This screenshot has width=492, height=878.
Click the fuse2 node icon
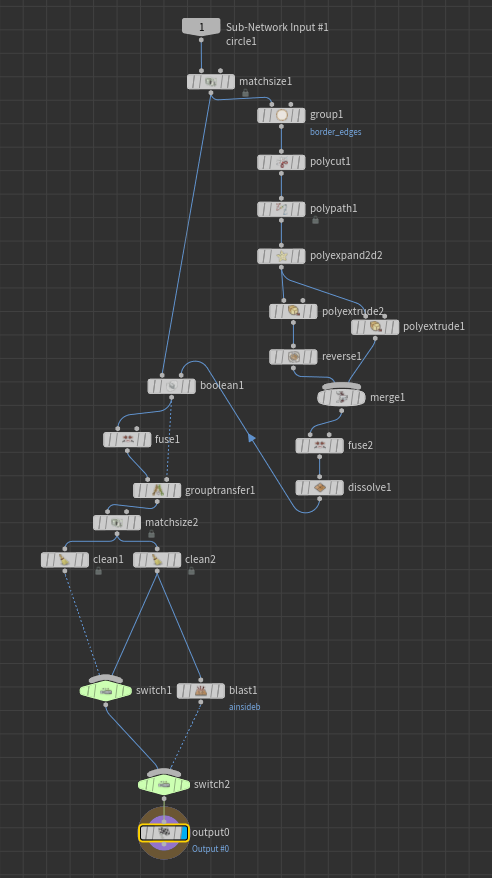tap(320, 446)
